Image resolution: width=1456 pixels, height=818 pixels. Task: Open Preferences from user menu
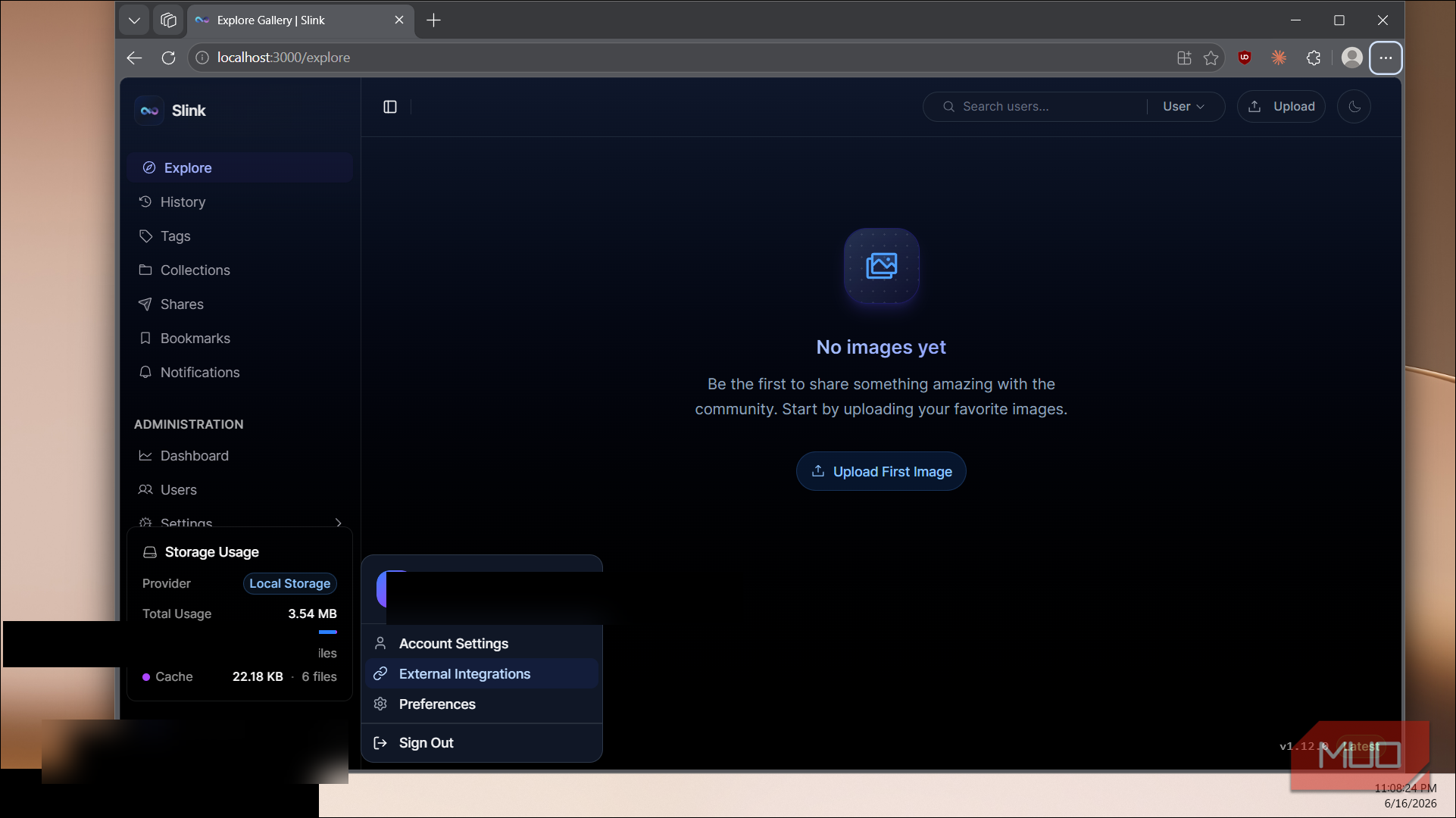[x=482, y=704]
